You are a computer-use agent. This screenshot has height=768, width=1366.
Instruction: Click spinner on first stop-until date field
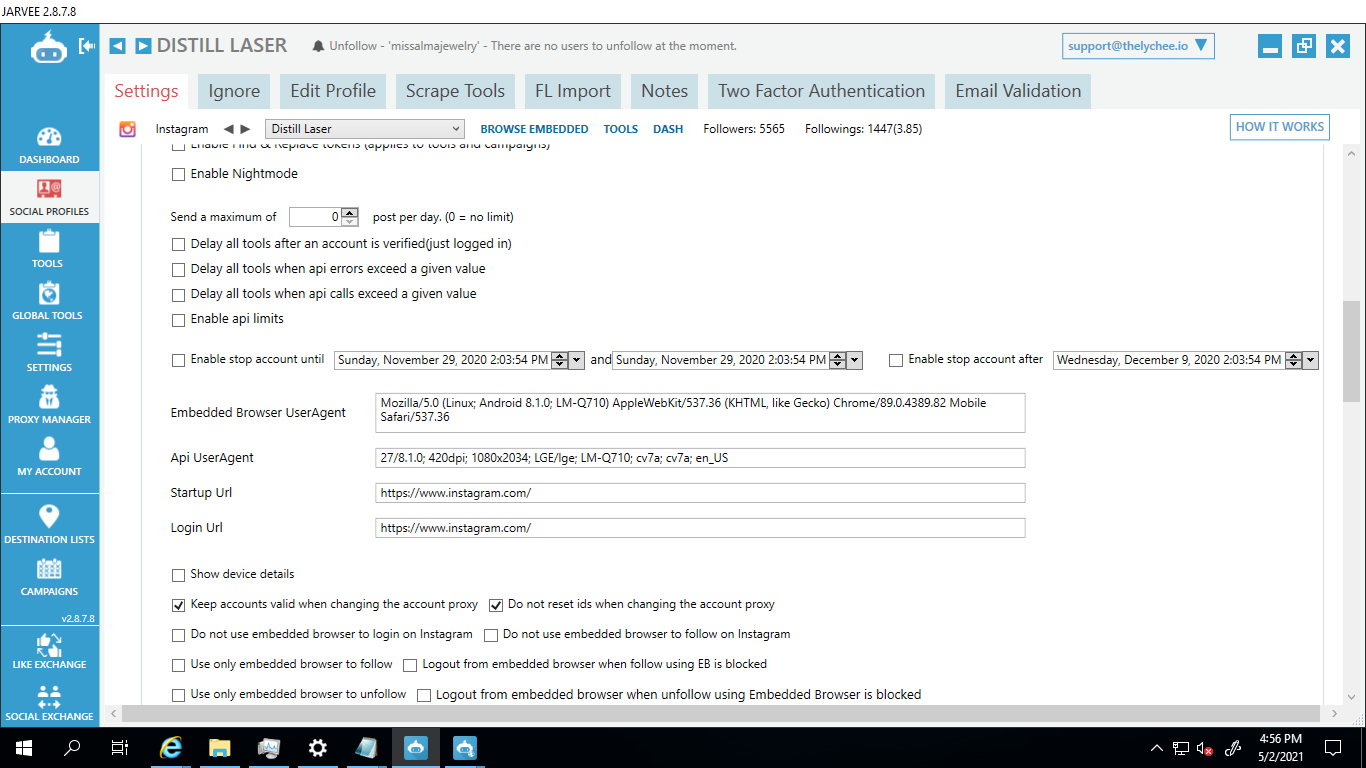pyautogui.click(x=560, y=360)
